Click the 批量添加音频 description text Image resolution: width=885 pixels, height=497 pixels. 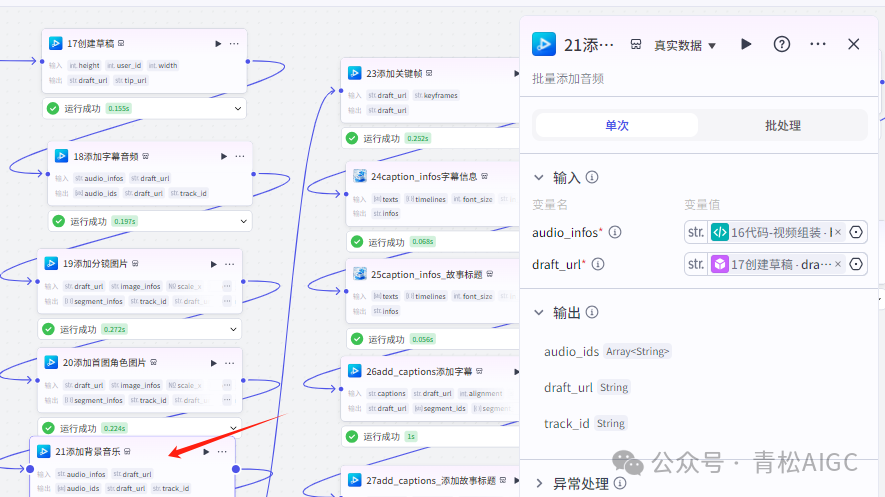568,78
